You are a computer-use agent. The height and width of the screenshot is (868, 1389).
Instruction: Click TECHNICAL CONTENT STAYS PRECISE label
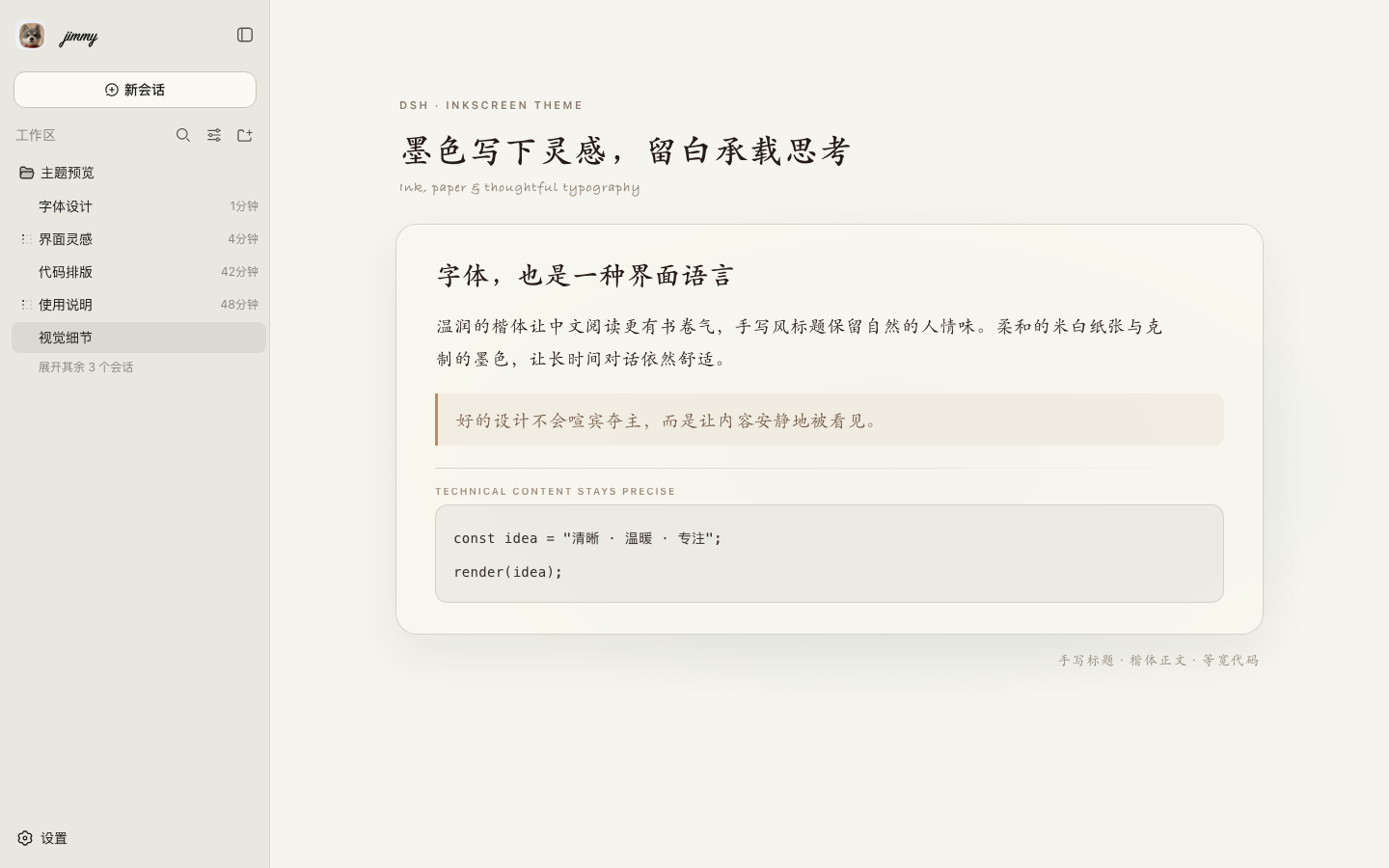(x=556, y=492)
